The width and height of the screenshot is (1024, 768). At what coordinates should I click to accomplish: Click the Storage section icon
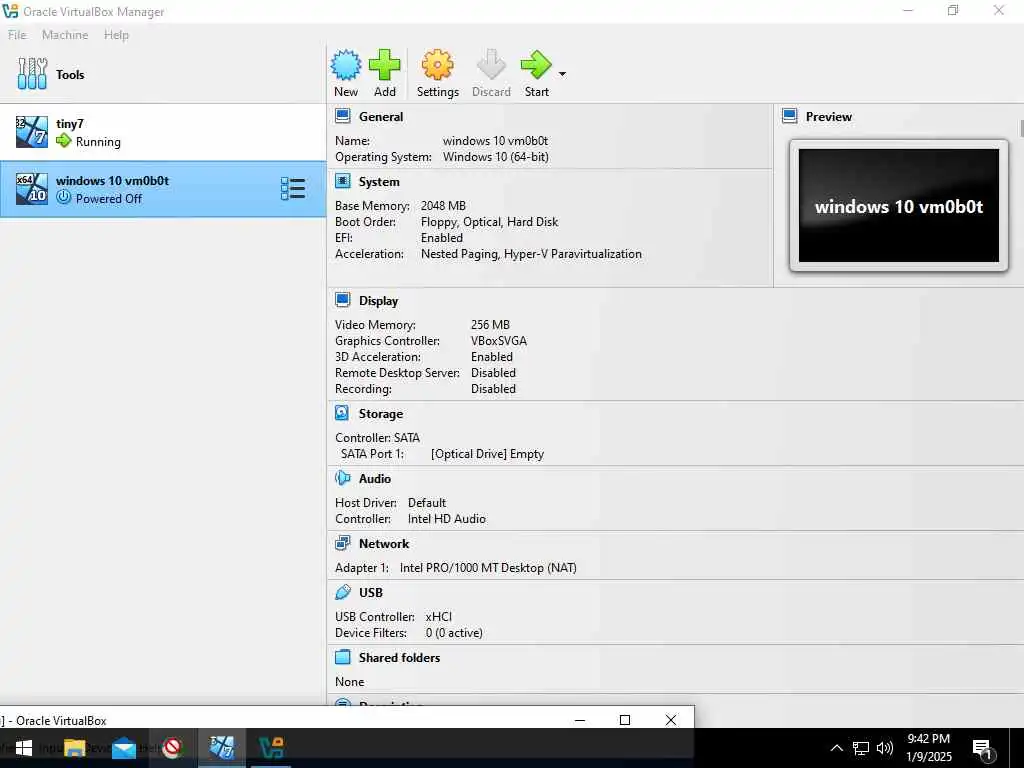click(342, 413)
